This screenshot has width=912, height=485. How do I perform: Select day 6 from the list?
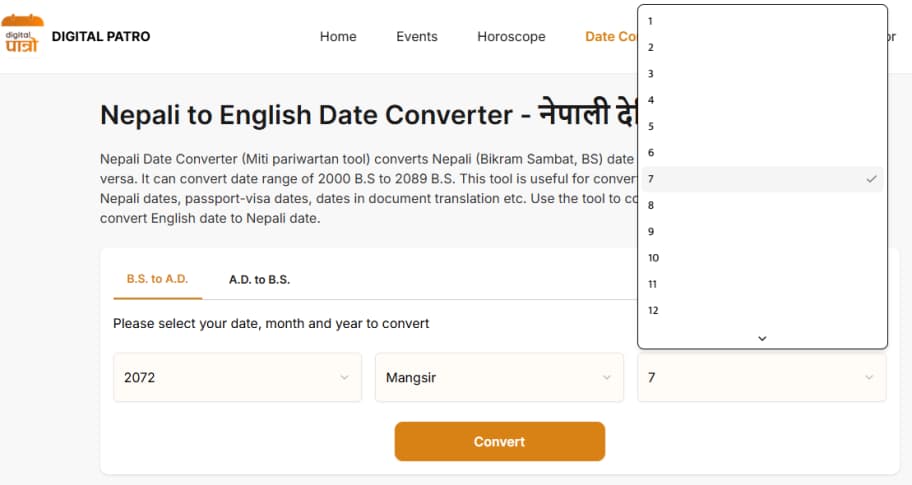tap(763, 152)
